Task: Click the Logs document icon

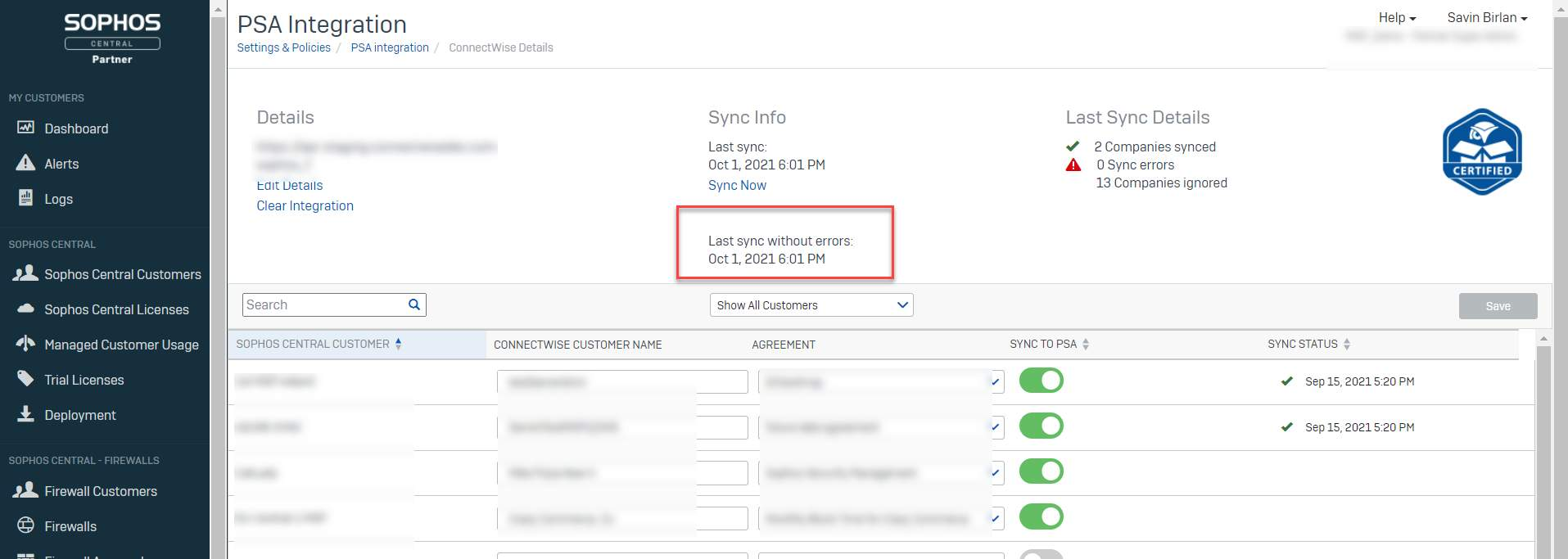Action: (x=25, y=198)
